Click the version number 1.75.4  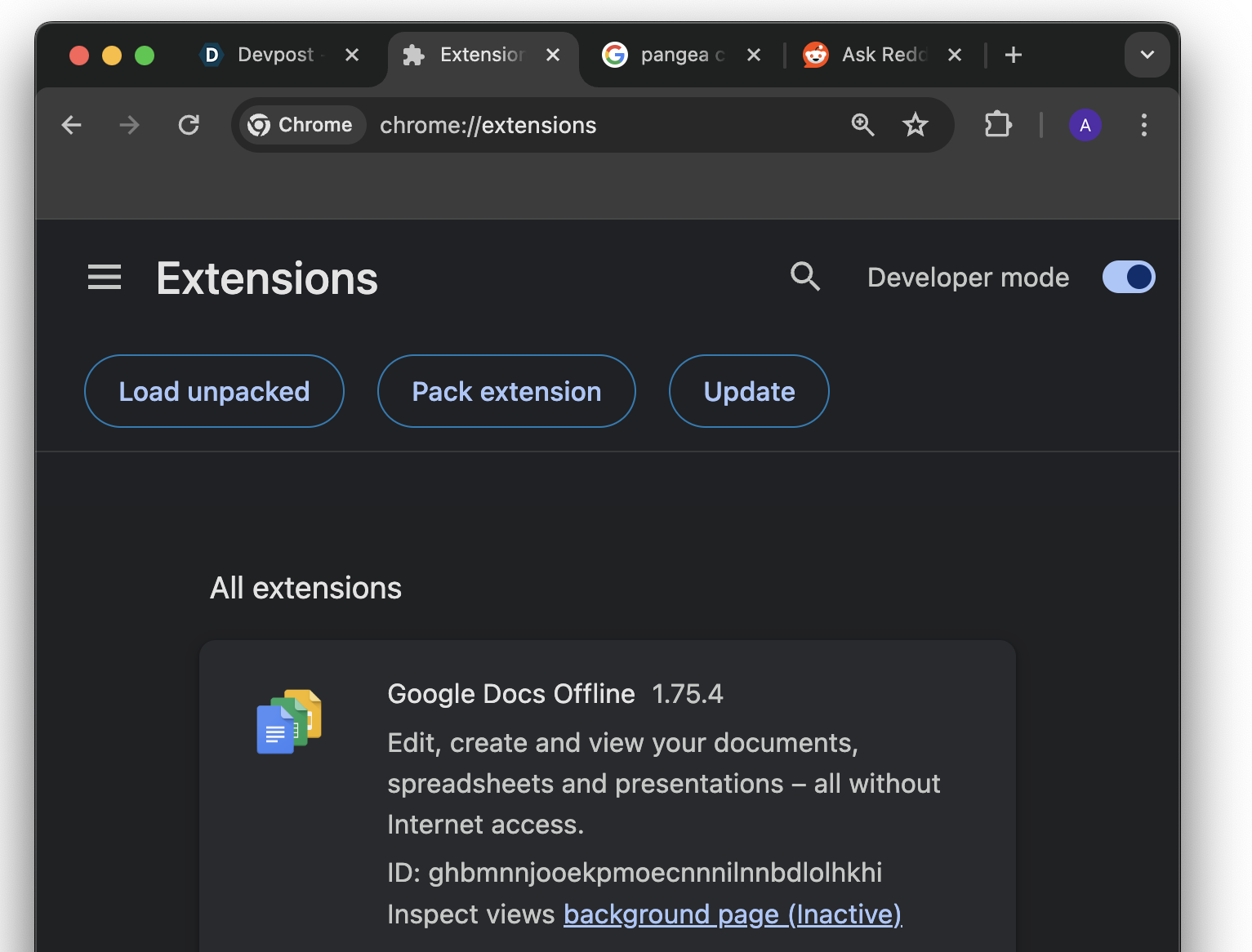688,694
